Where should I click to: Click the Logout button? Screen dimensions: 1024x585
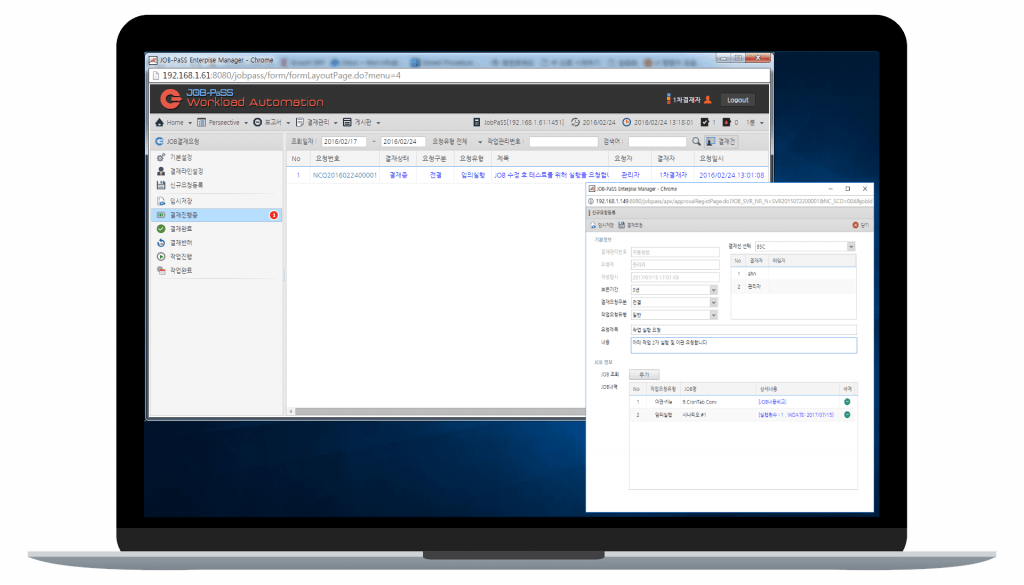[x=737, y=100]
